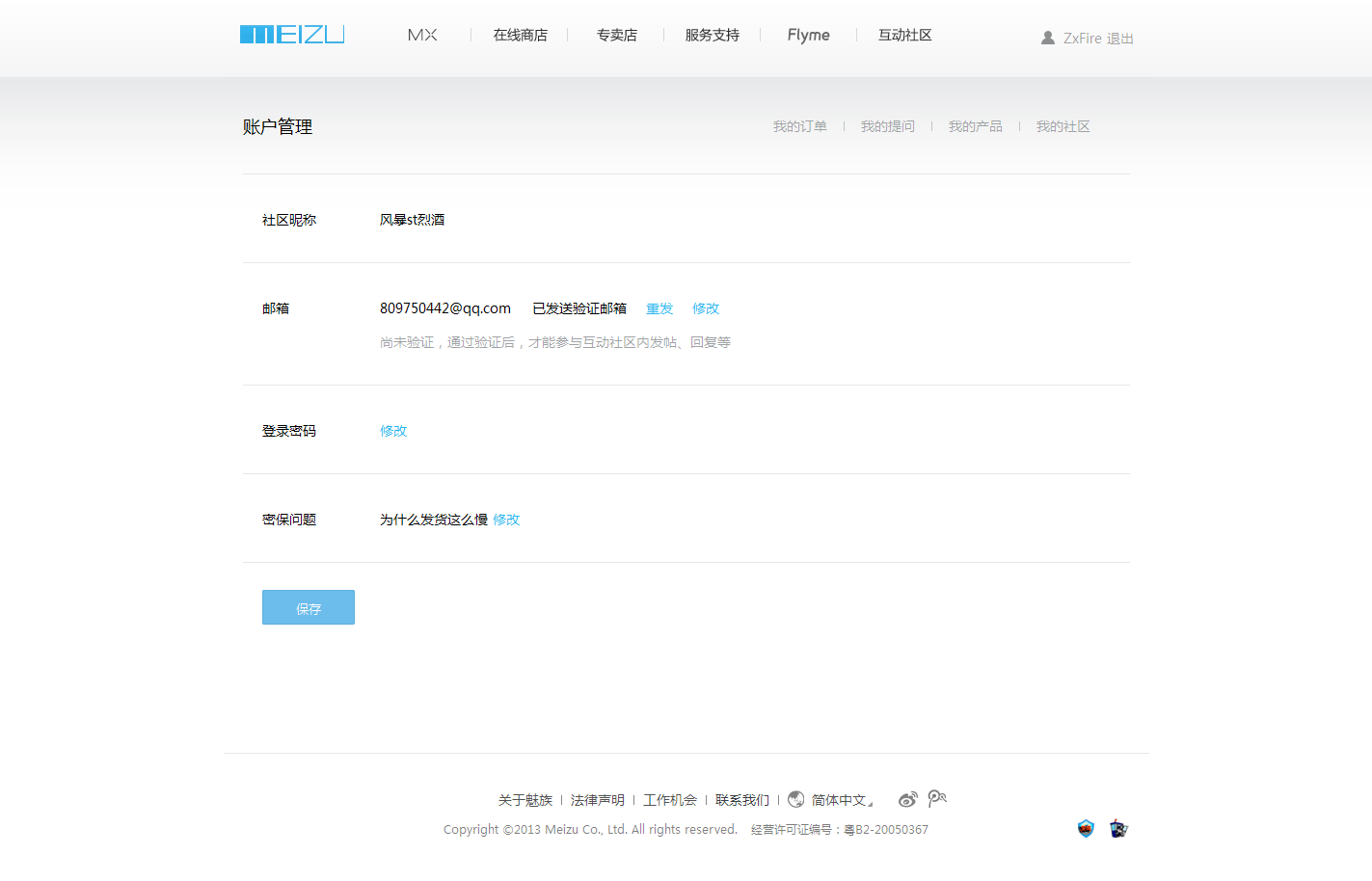Open the 简体中文 language selector
This screenshot has height=881, width=1372.
click(x=838, y=799)
